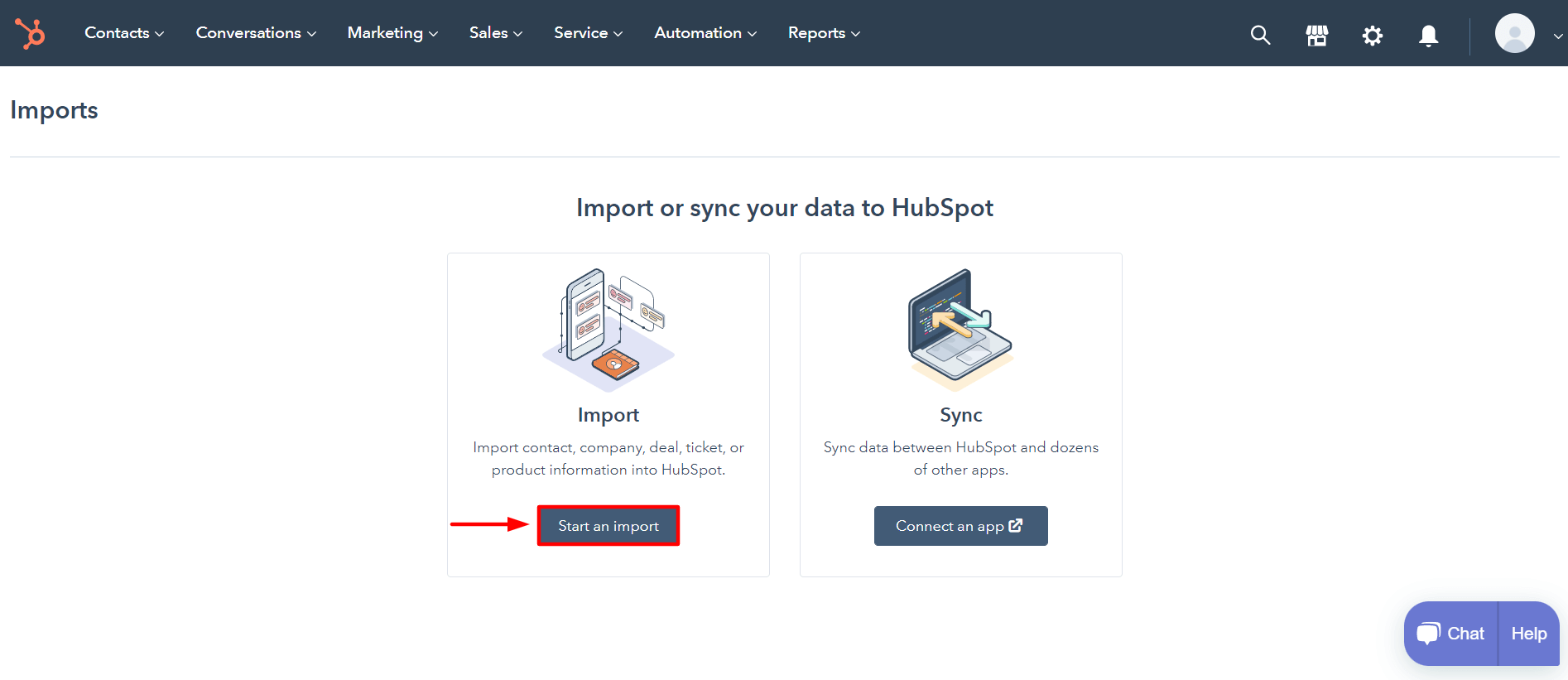
Task: Click the 'Import or sync your data' heading
Action: [x=785, y=208]
